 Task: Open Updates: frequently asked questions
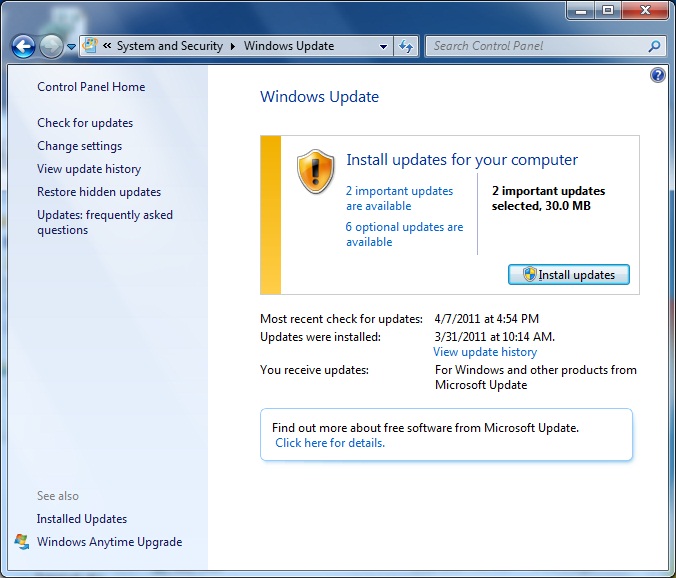click(x=105, y=222)
